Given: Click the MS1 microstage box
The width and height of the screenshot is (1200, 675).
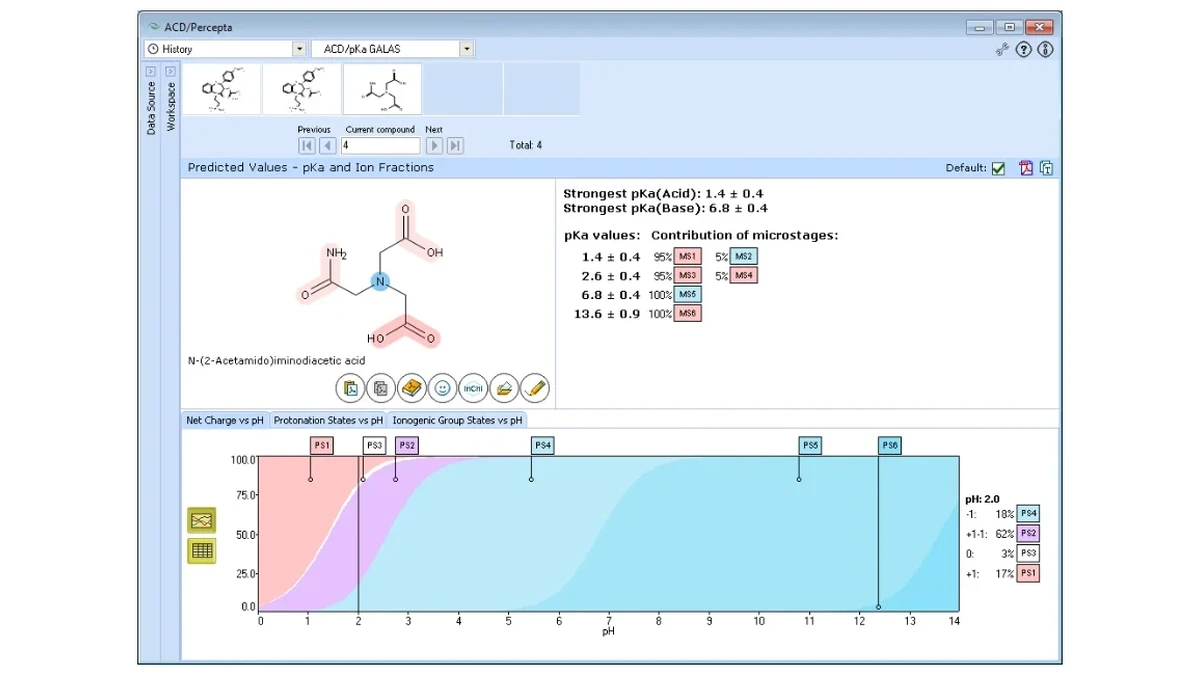Looking at the screenshot, I should pos(688,257).
